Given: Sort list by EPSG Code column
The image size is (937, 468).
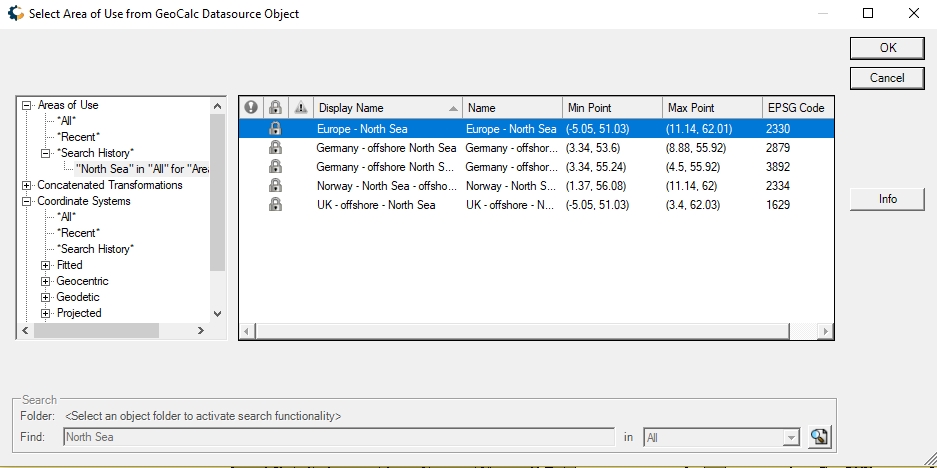Looking at the screenshot, I should click(x=797, y=108).
